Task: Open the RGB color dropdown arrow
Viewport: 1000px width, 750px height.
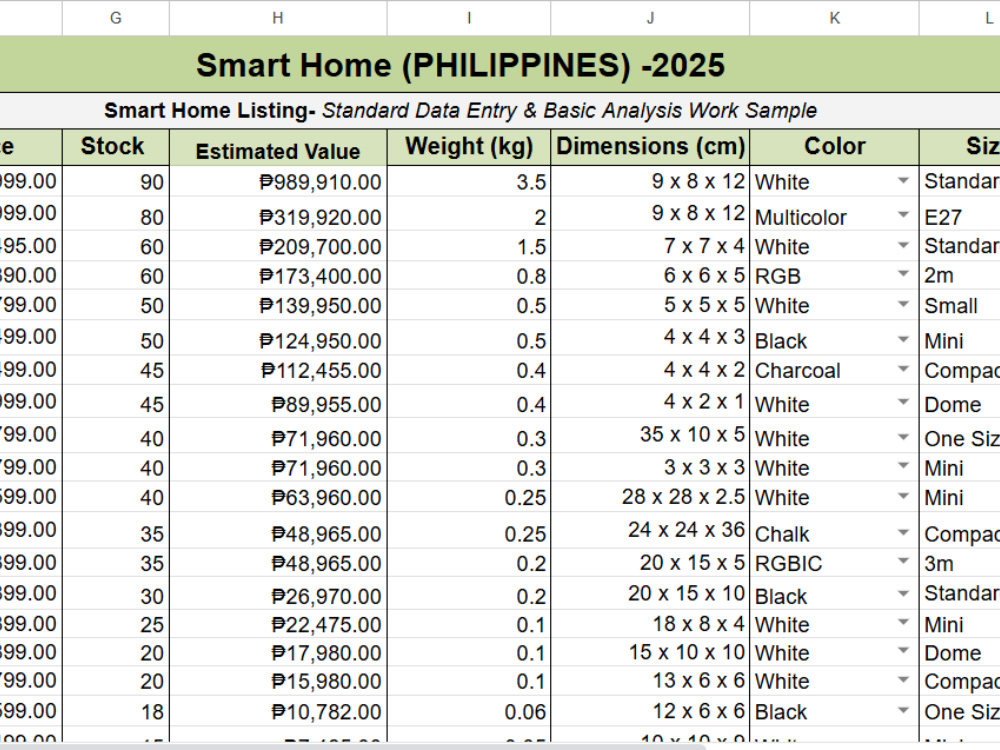Action: [903, 274]
